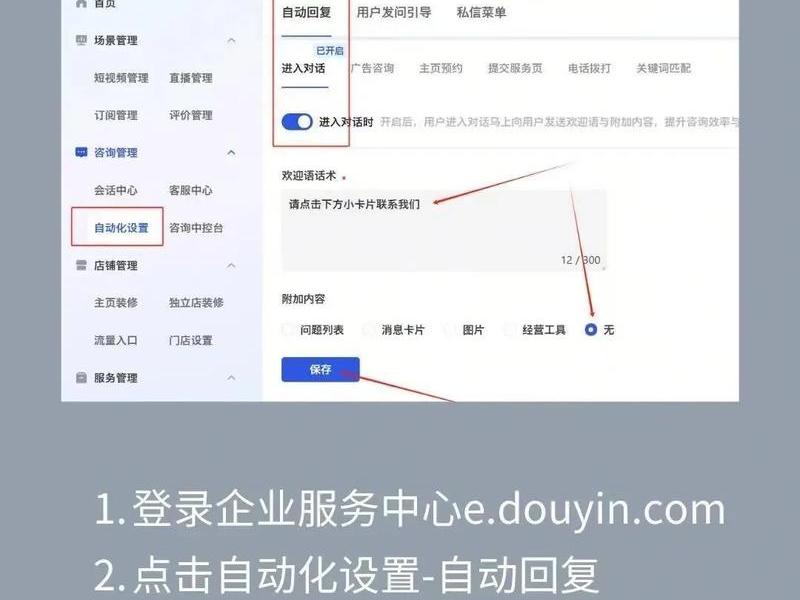Open 会话中心 in sidebar

116,190
